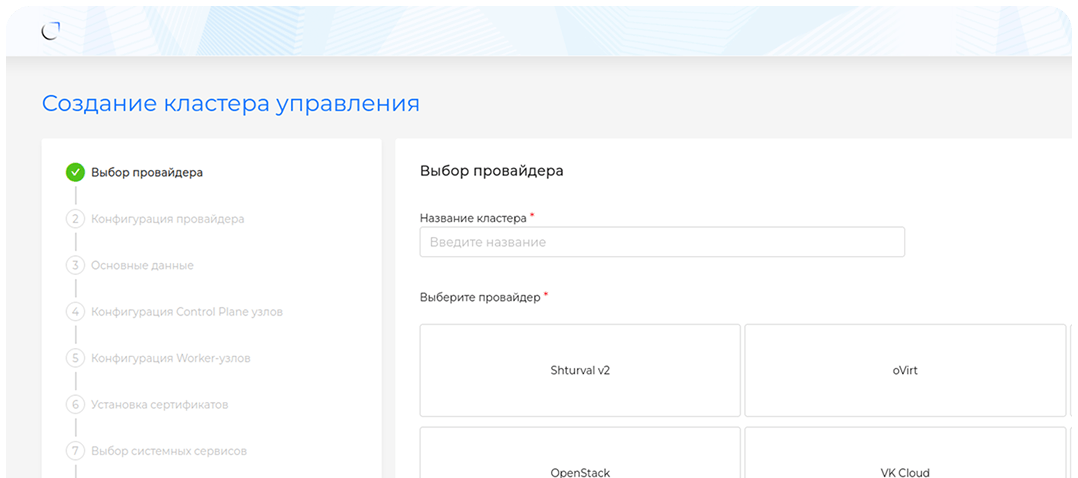1078x478 pixels.
Task: Select "Конфигурация Control Plane узлов" step
Action: (187, 312)
